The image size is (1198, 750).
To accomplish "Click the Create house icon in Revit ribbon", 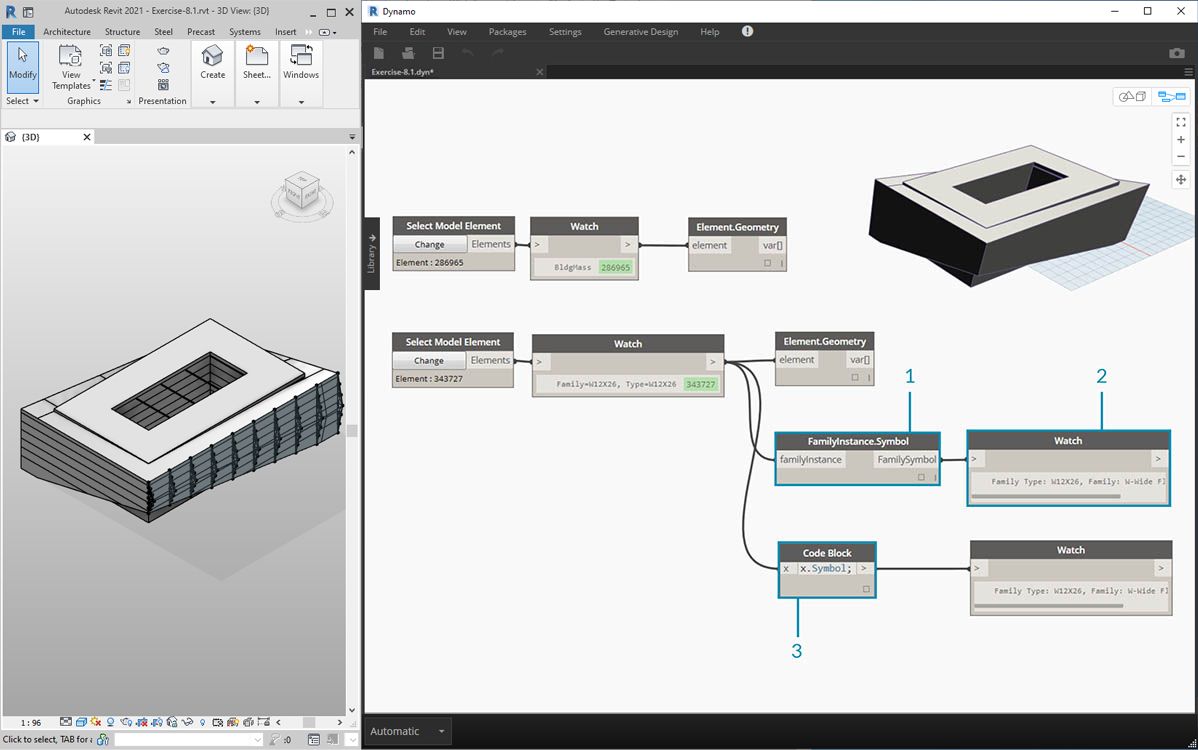I will (212, 56).
